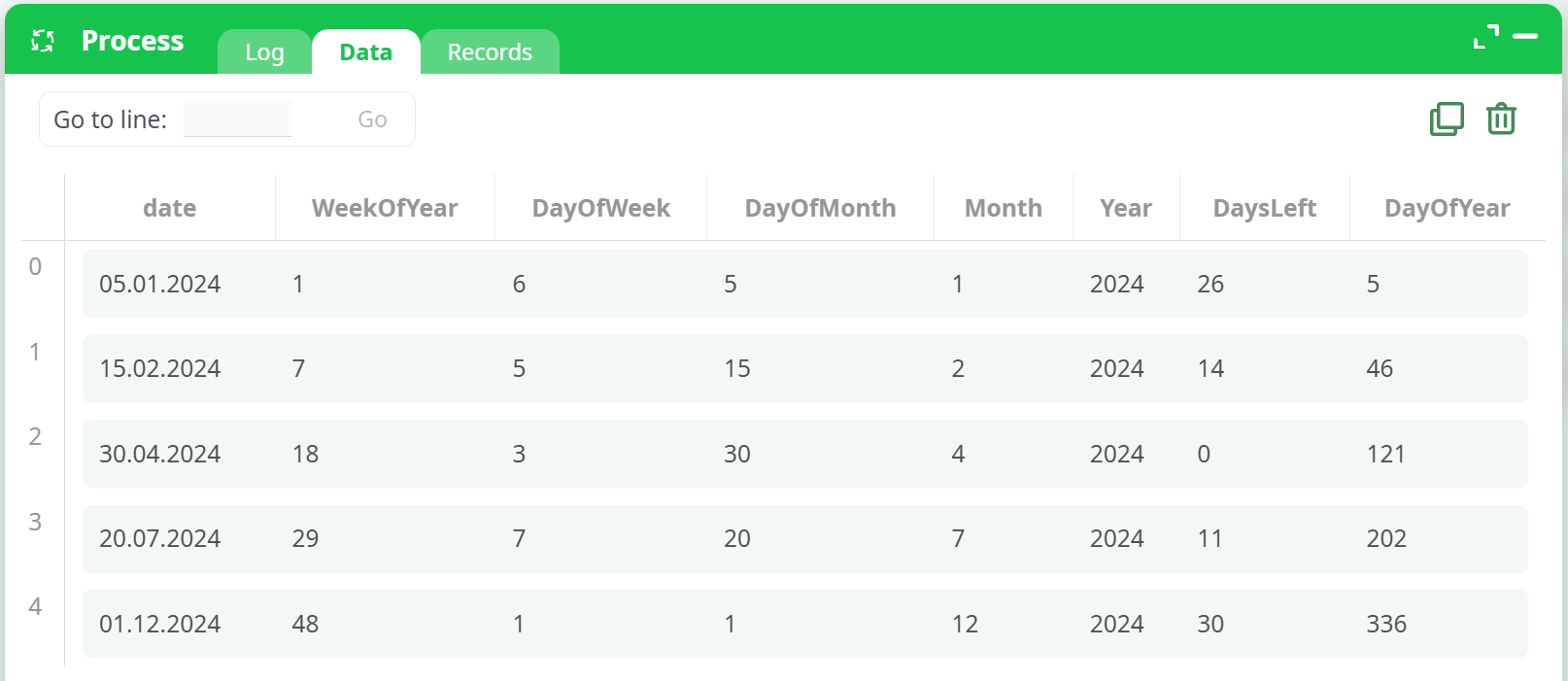Click the date column header
Image resolution: width=1568 pixels, height=681 pixels.
point(169,208)
